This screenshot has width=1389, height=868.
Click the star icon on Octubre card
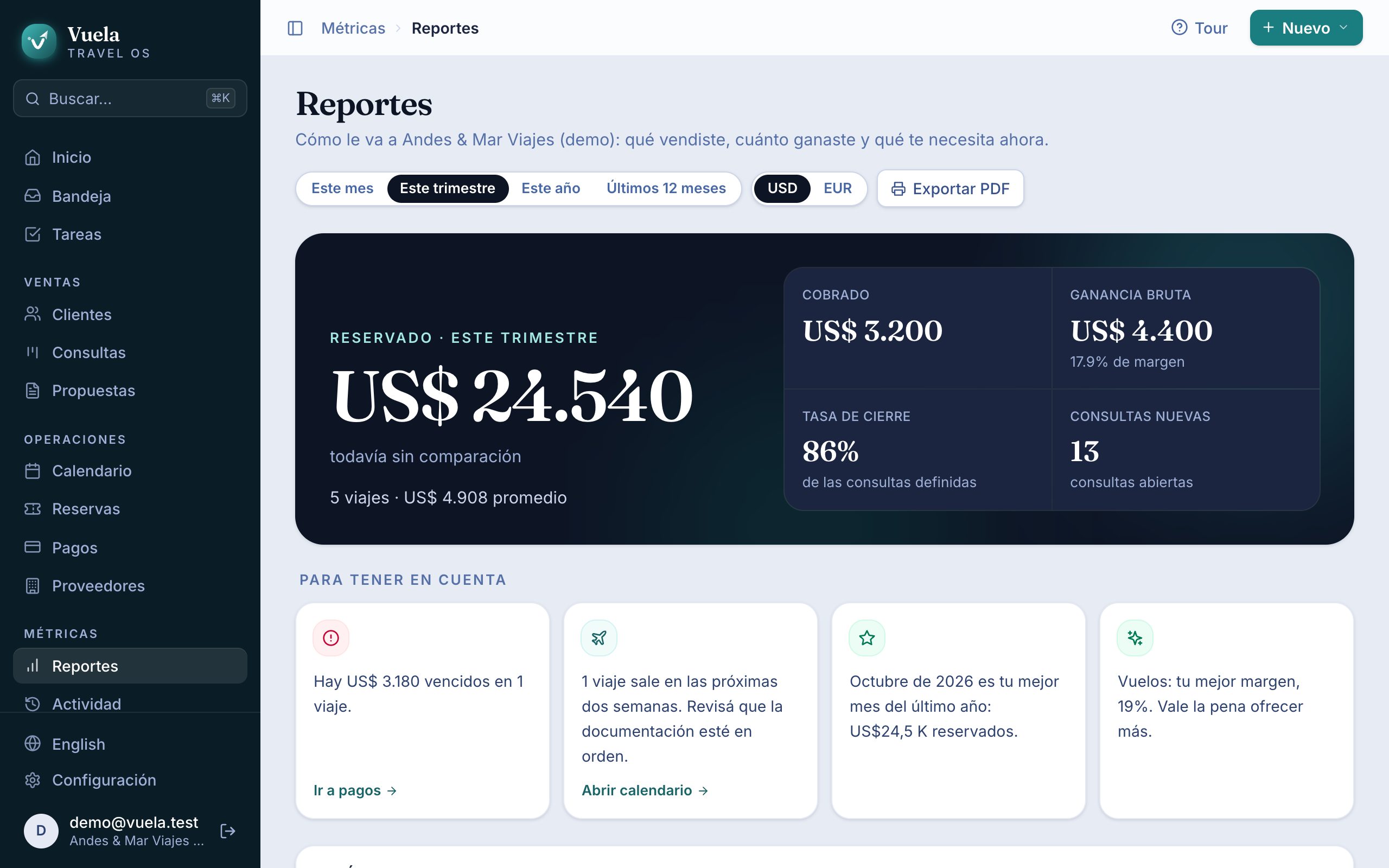click(x=866, y=638)
